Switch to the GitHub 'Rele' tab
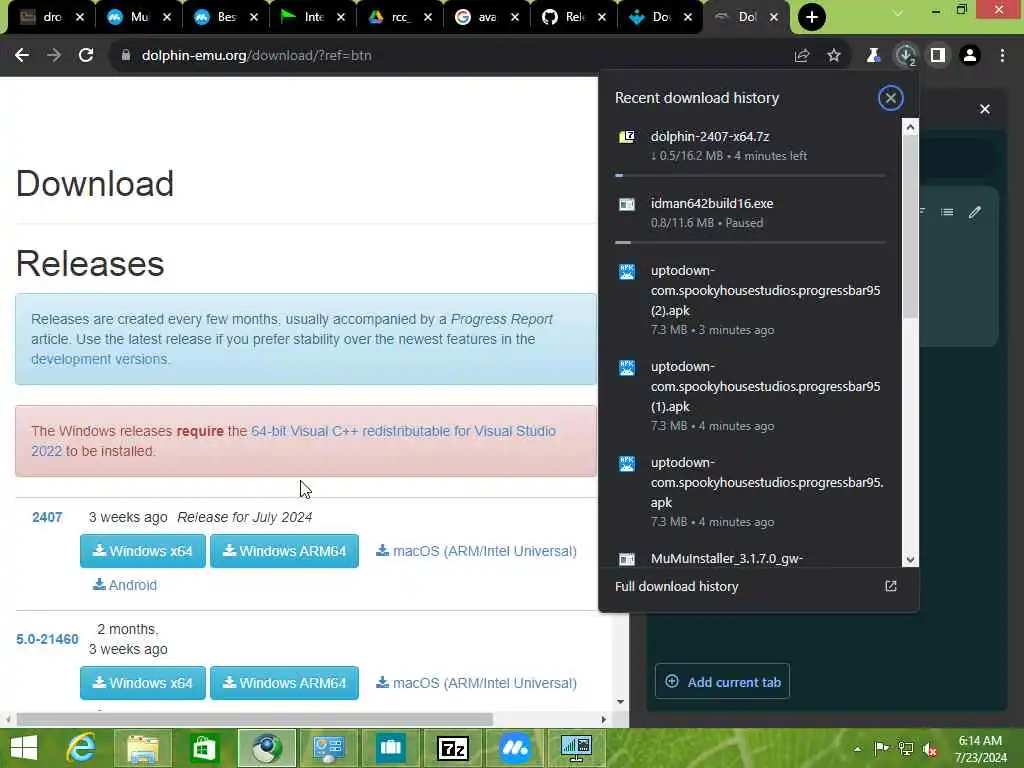The height and width of the screenshot is (768, 1024). point(572,17)
